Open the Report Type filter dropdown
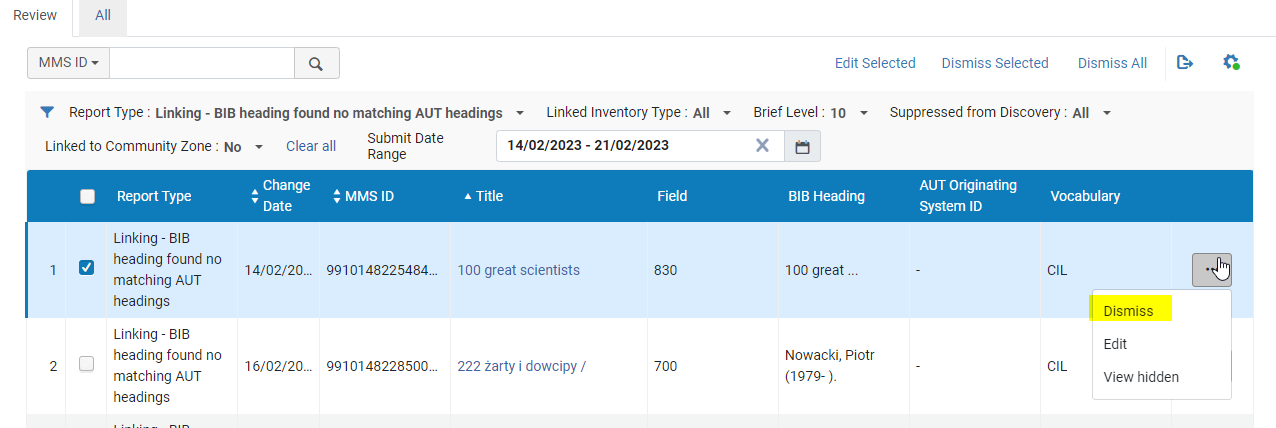The width and height of the screenshot is (1276, 428). [x=519, y=113]
